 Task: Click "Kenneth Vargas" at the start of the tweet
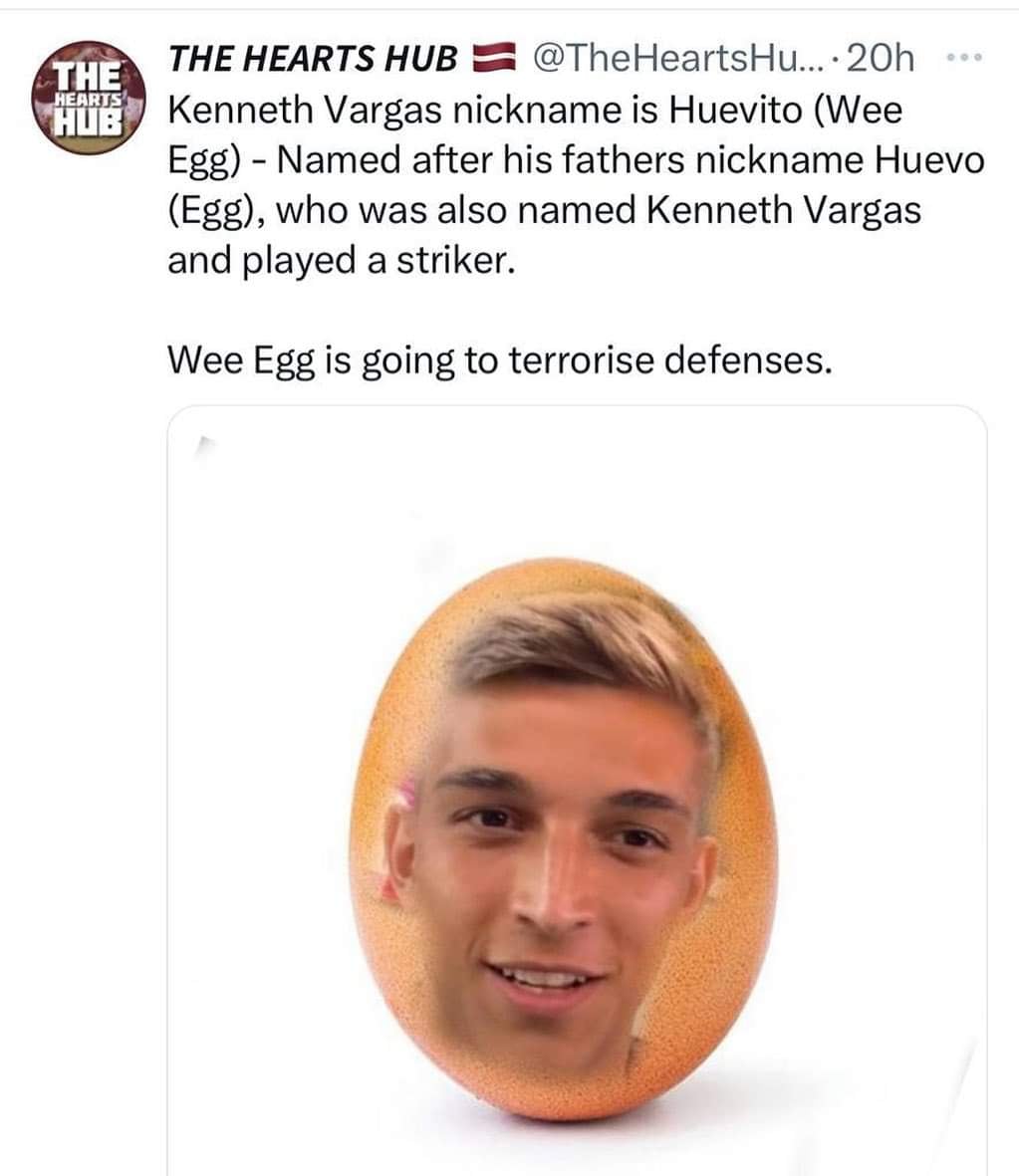pyautogui.click(x=305, y=111)
